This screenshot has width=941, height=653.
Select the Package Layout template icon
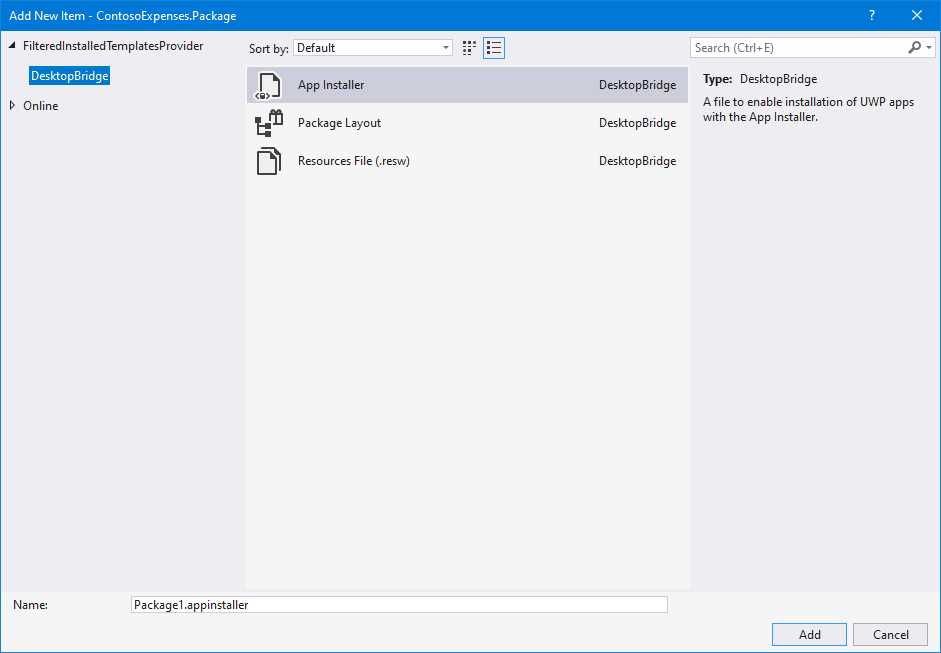[x=268, y=123]
